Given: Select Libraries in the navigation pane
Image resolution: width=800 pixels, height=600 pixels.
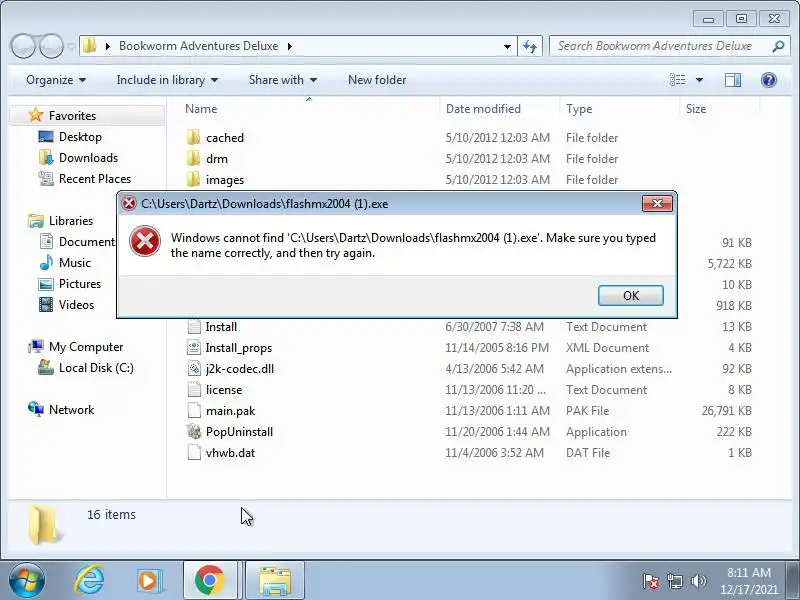Looking at the screenshot, I should point(70,221).
